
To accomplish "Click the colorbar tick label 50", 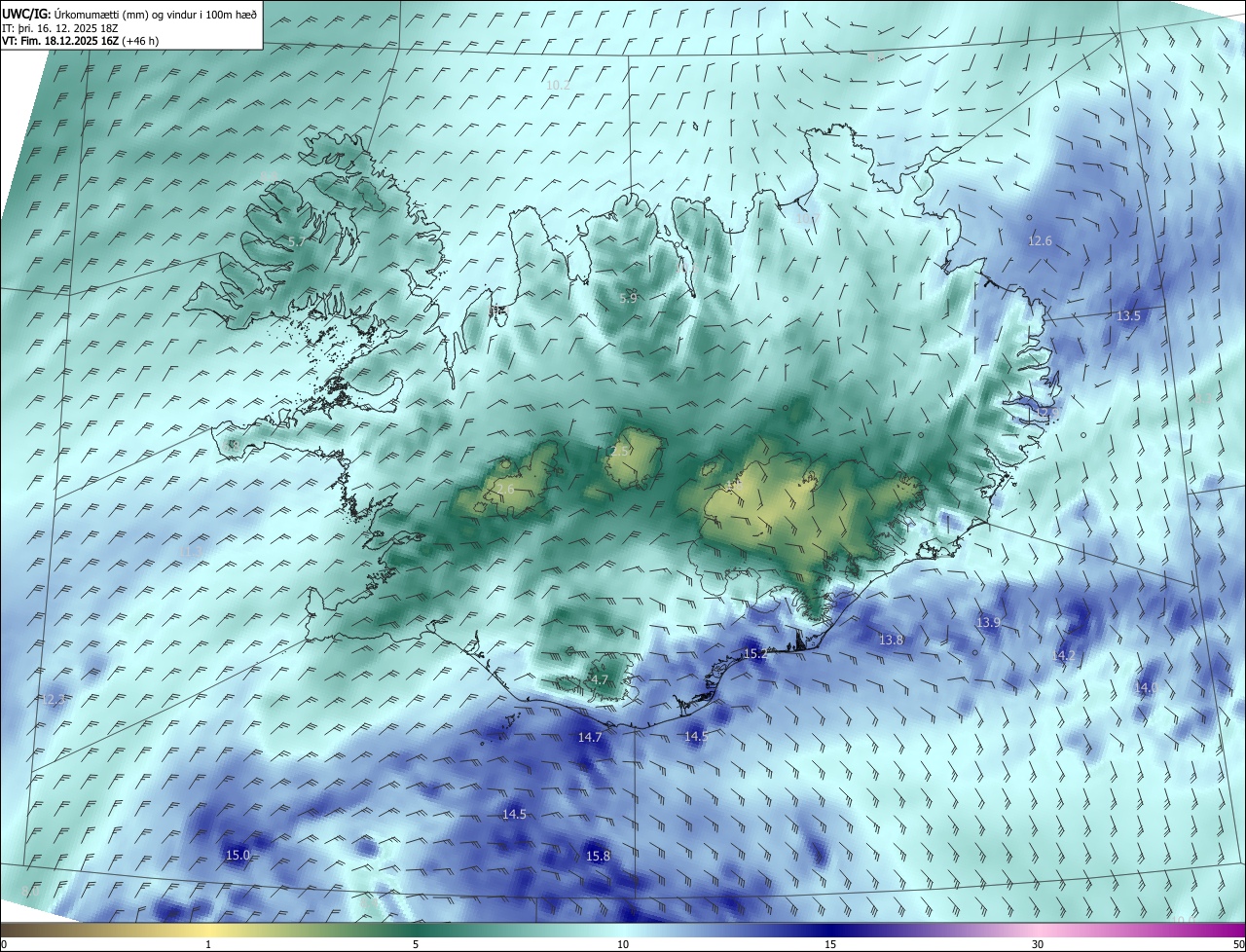I will (1237, 944).
